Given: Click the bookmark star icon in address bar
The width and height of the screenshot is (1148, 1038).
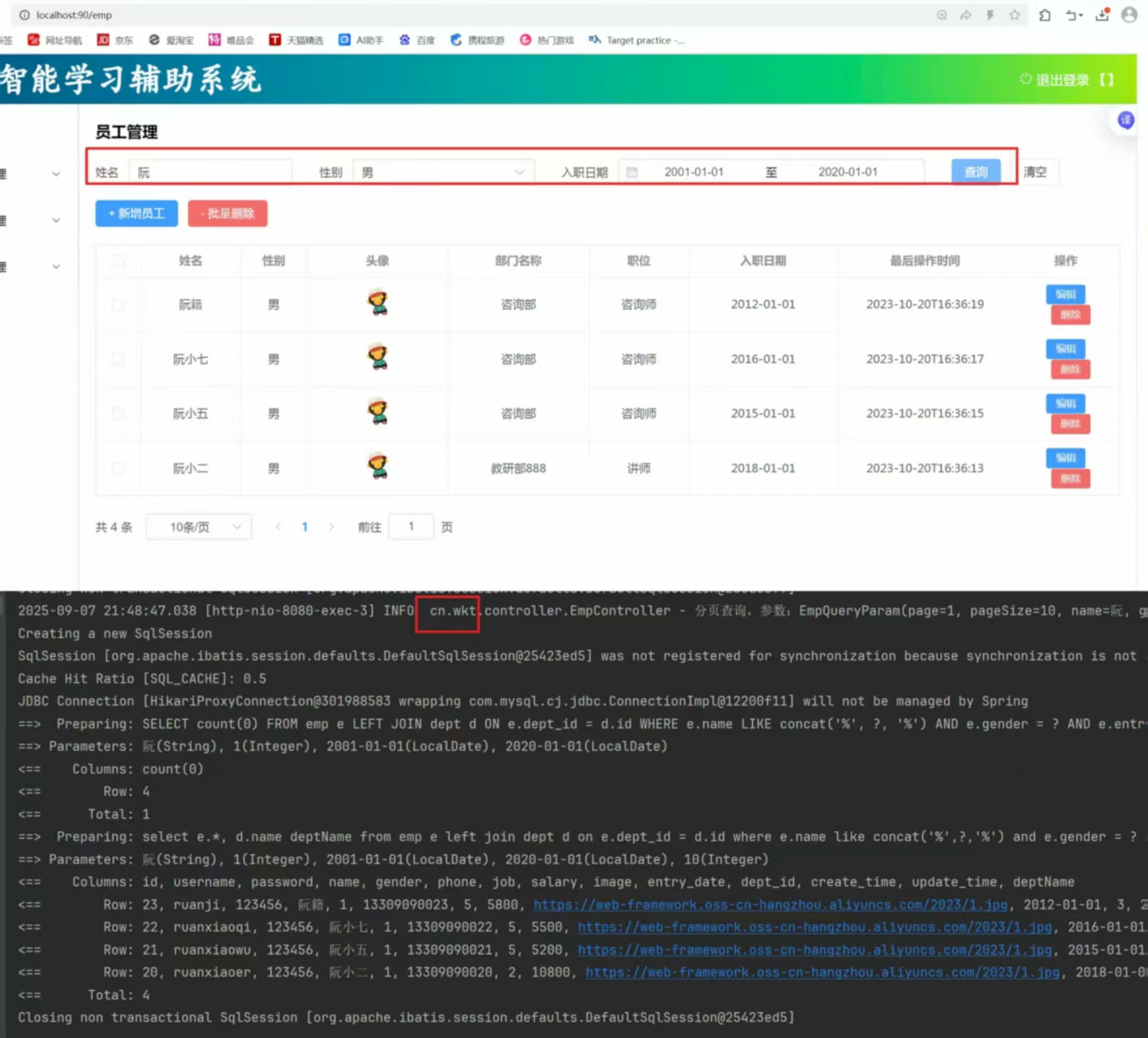Looking at the screenshot, I should click(1014, 15).
